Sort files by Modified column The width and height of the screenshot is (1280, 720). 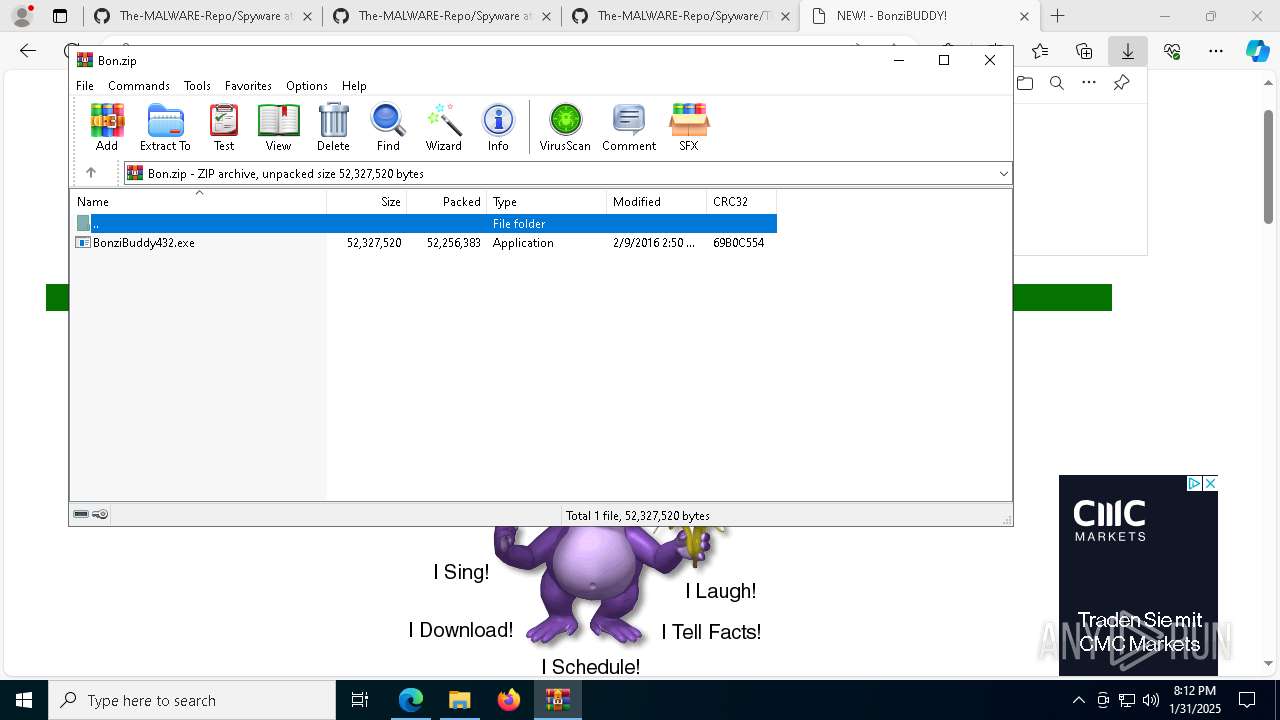pos(657,201)
